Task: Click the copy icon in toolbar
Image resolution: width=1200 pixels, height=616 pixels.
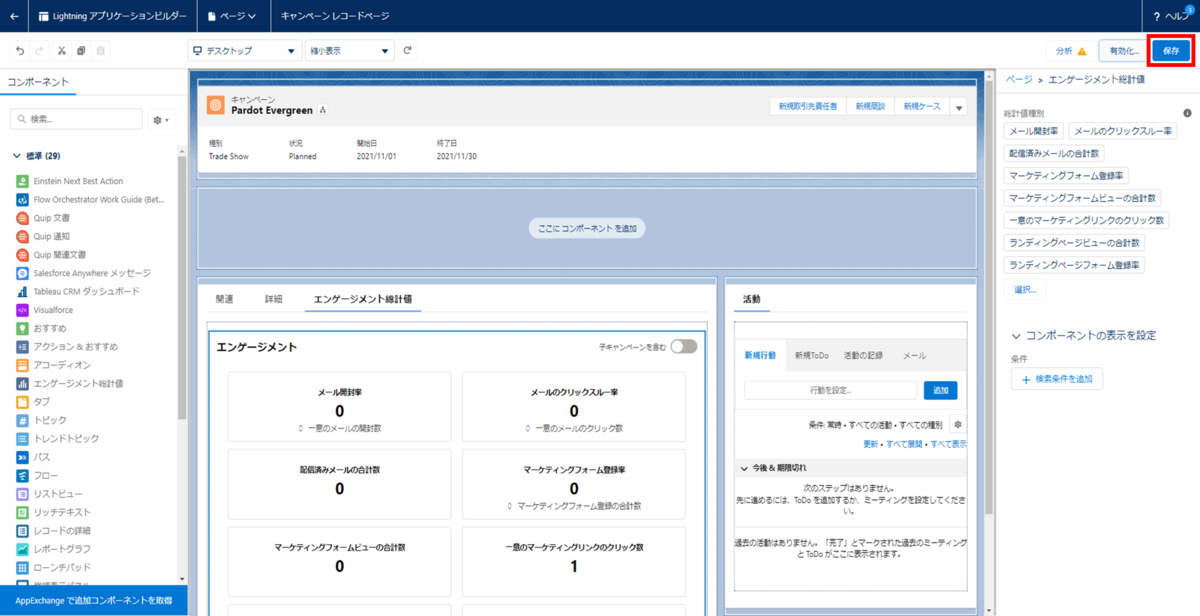Action: (81, 50)
